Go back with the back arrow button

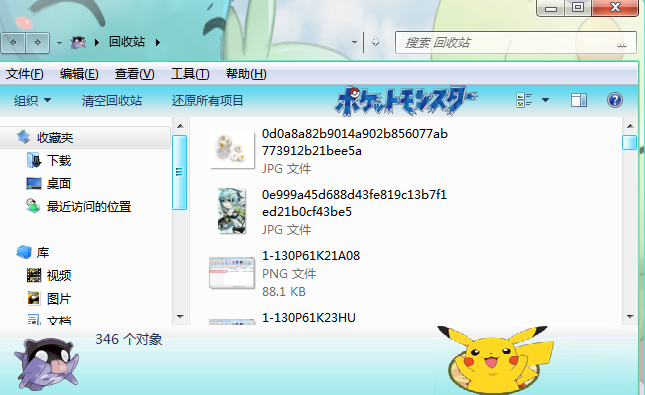click(x=14, y=42)
